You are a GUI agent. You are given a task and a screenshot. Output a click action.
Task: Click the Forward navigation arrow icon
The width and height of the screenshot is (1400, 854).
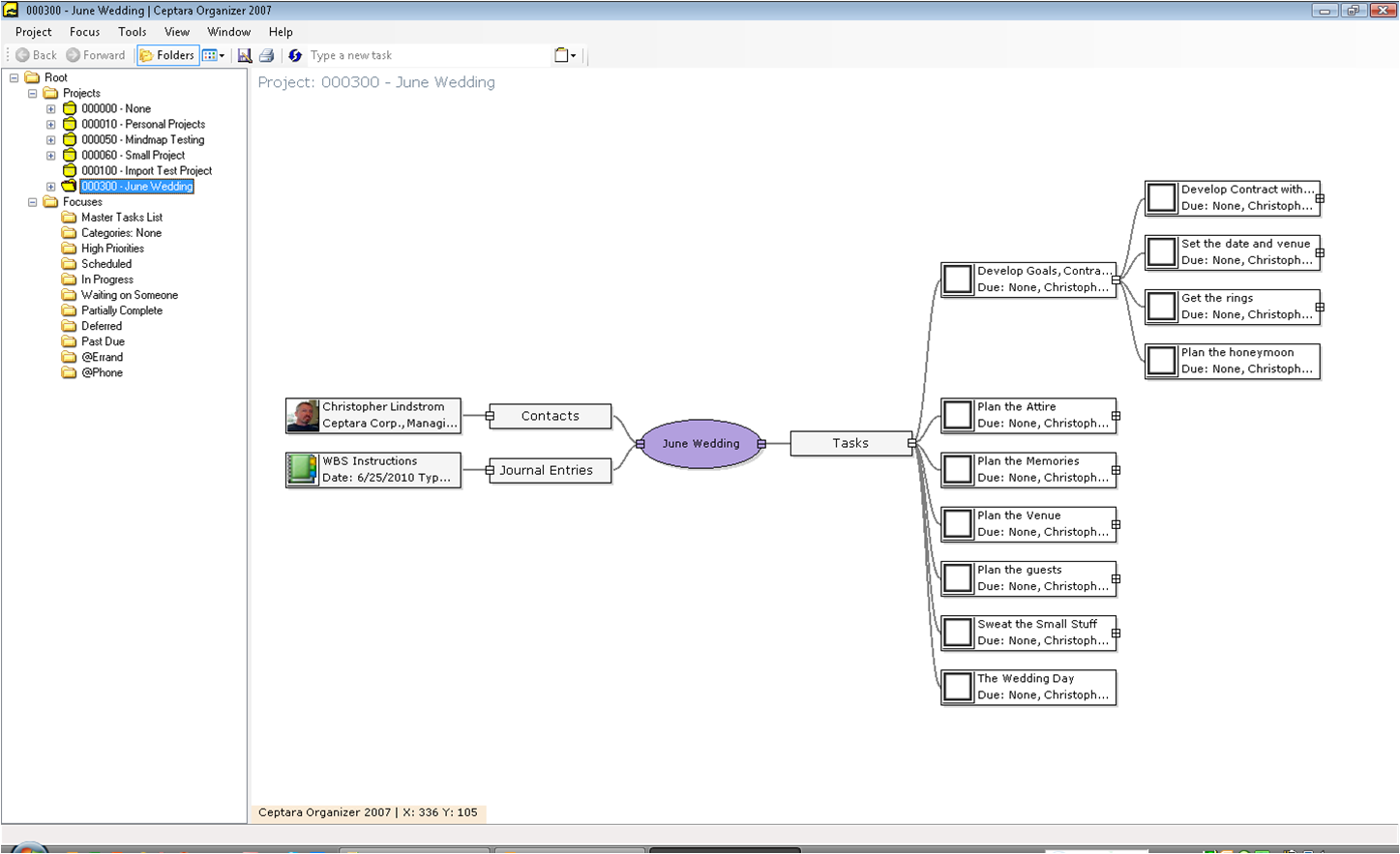point(73,55)
